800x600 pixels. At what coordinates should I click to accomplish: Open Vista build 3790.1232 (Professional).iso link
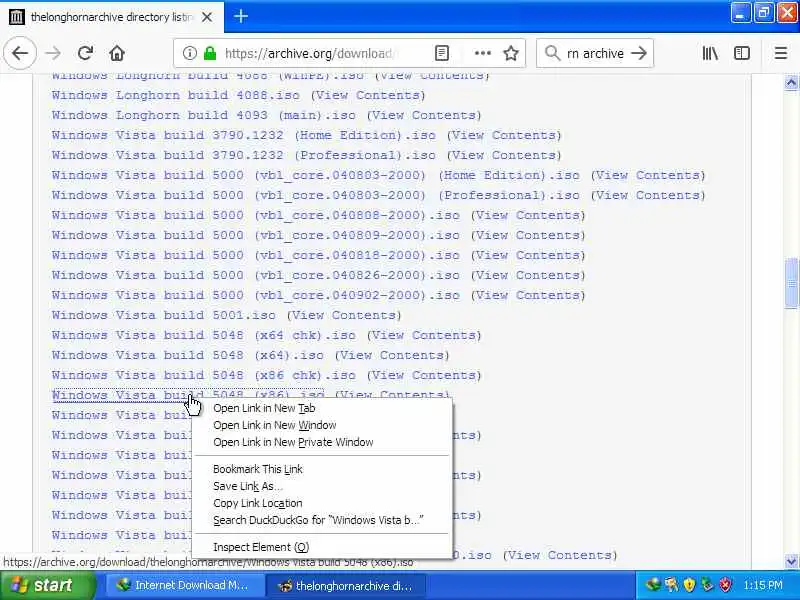243,155
